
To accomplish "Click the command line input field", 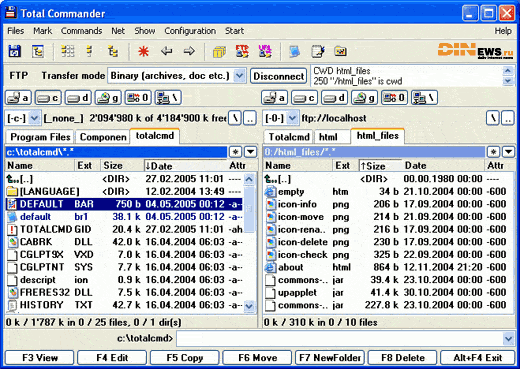I will (x=340, y=339).
